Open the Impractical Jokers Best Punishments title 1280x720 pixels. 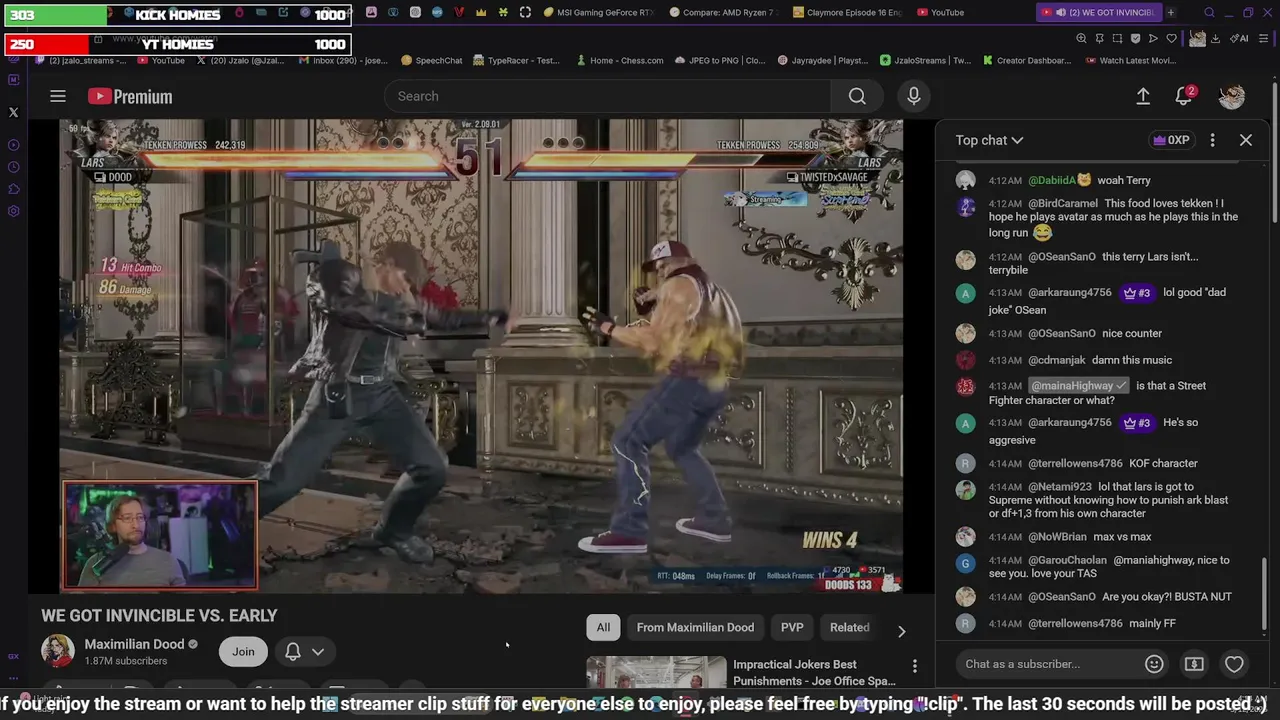point(814,672)
